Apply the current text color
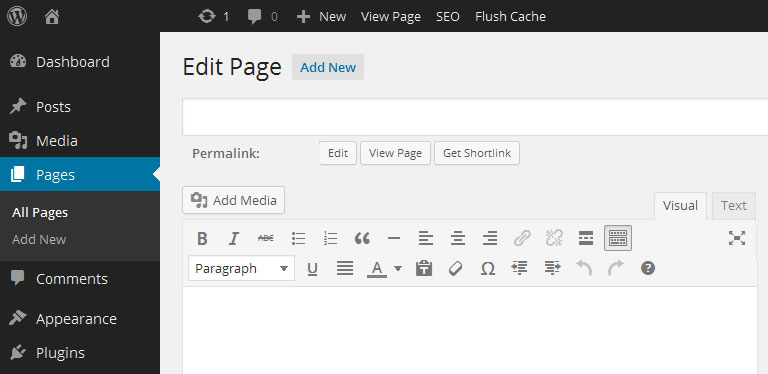This screenshot has width=768, height=374. tap(377, 269)
